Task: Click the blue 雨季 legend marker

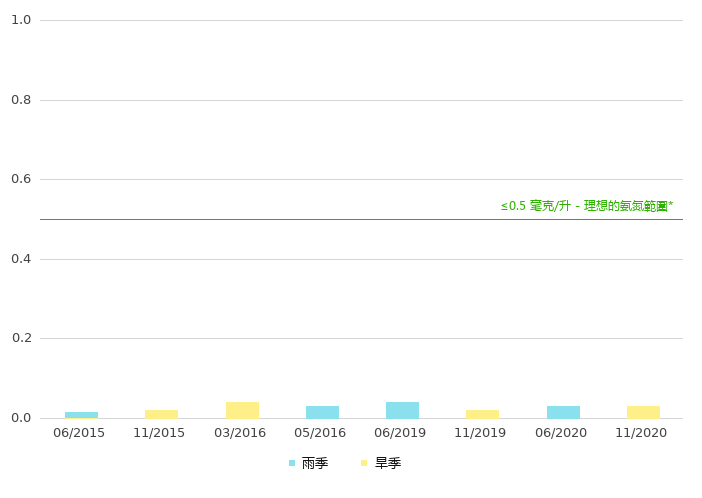Action: tap(292, 463)
